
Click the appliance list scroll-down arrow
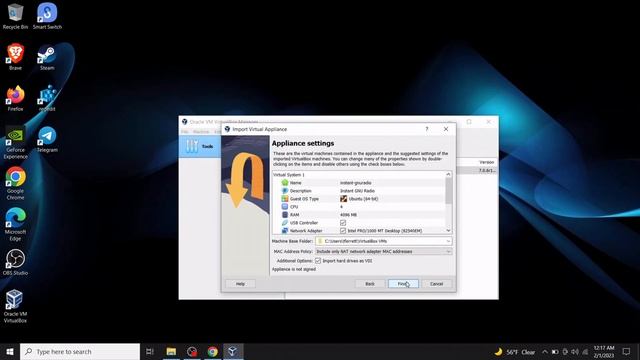(449, 231)
